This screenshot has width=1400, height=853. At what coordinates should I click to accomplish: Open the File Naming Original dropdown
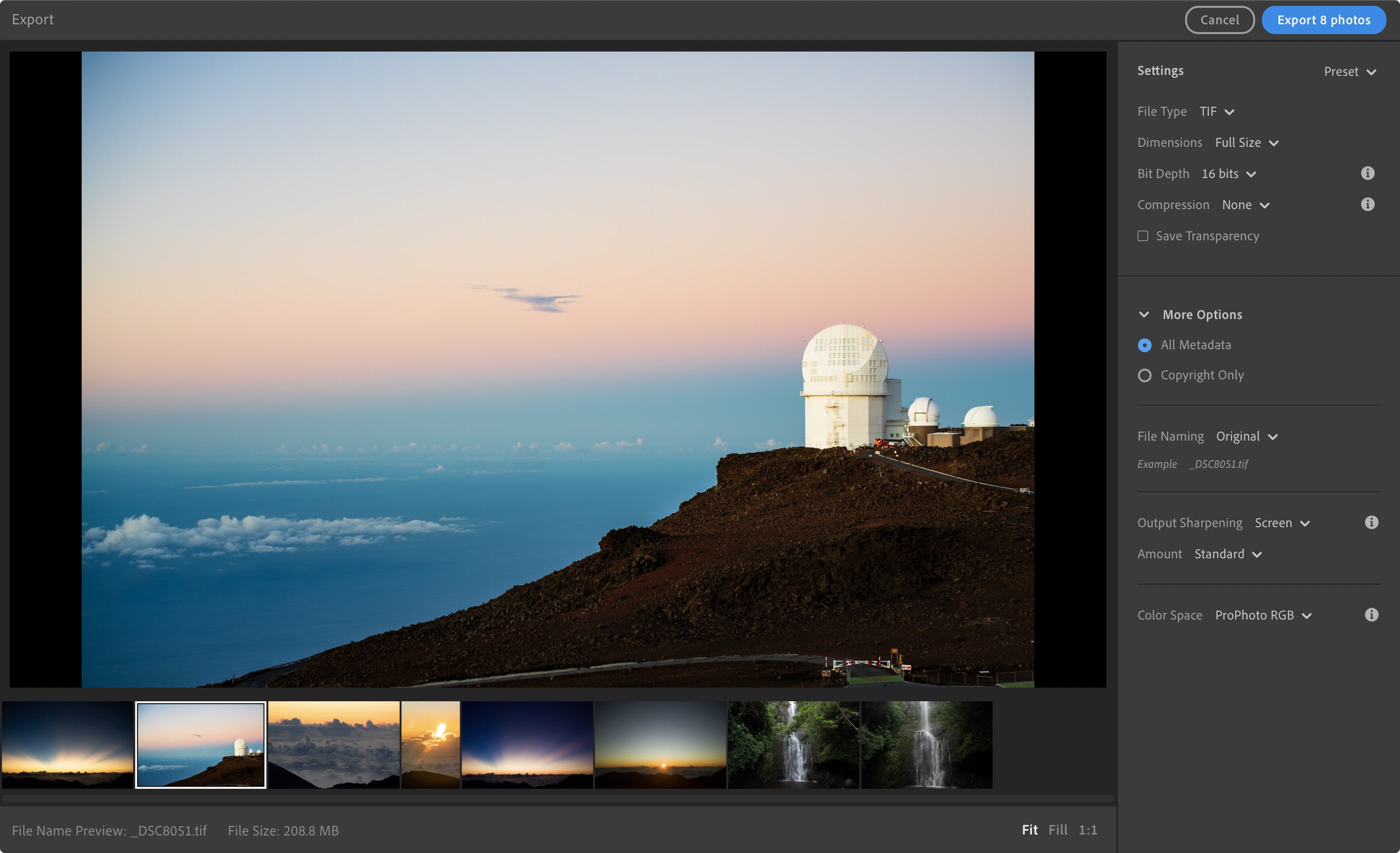coord(1246,436)
